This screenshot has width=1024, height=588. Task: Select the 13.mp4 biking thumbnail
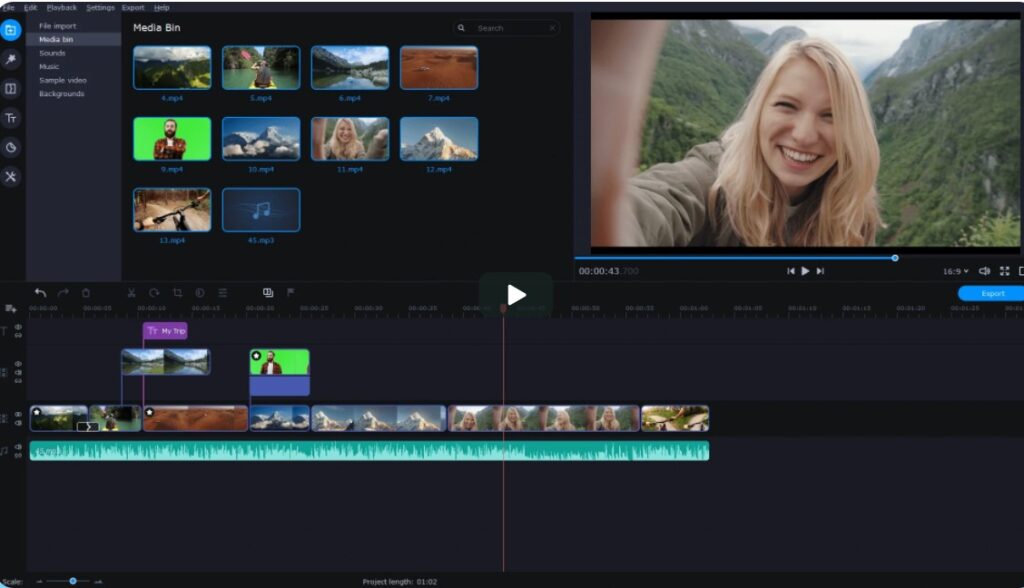click(x=172, y=210)
